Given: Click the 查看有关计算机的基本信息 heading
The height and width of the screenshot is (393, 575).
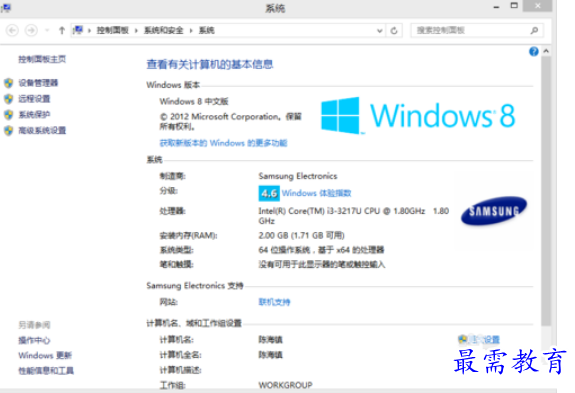Looking at the screenshot, I should (210, 65).
